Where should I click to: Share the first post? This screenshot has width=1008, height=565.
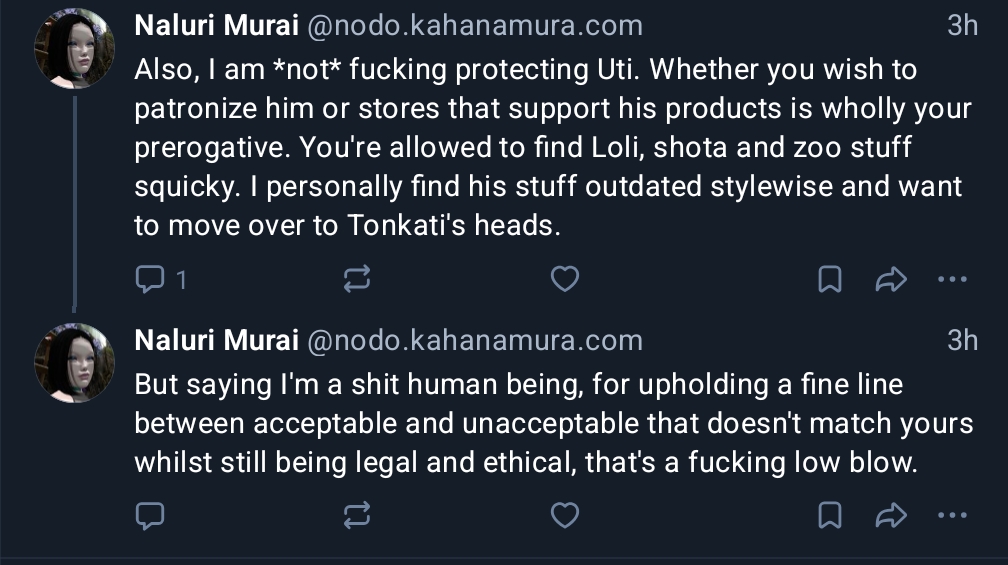[890, 280]
